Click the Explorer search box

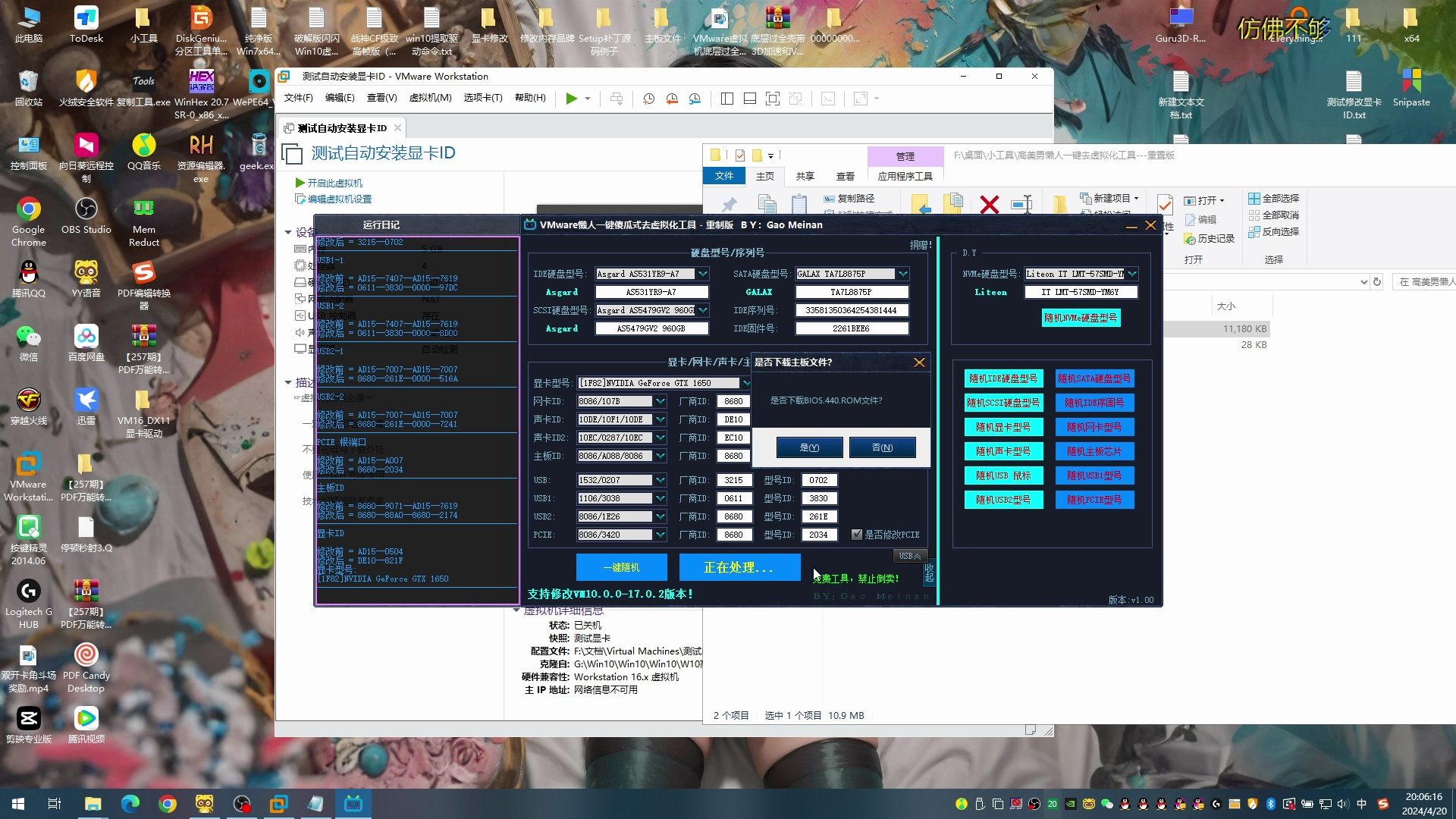point(1423,282)
